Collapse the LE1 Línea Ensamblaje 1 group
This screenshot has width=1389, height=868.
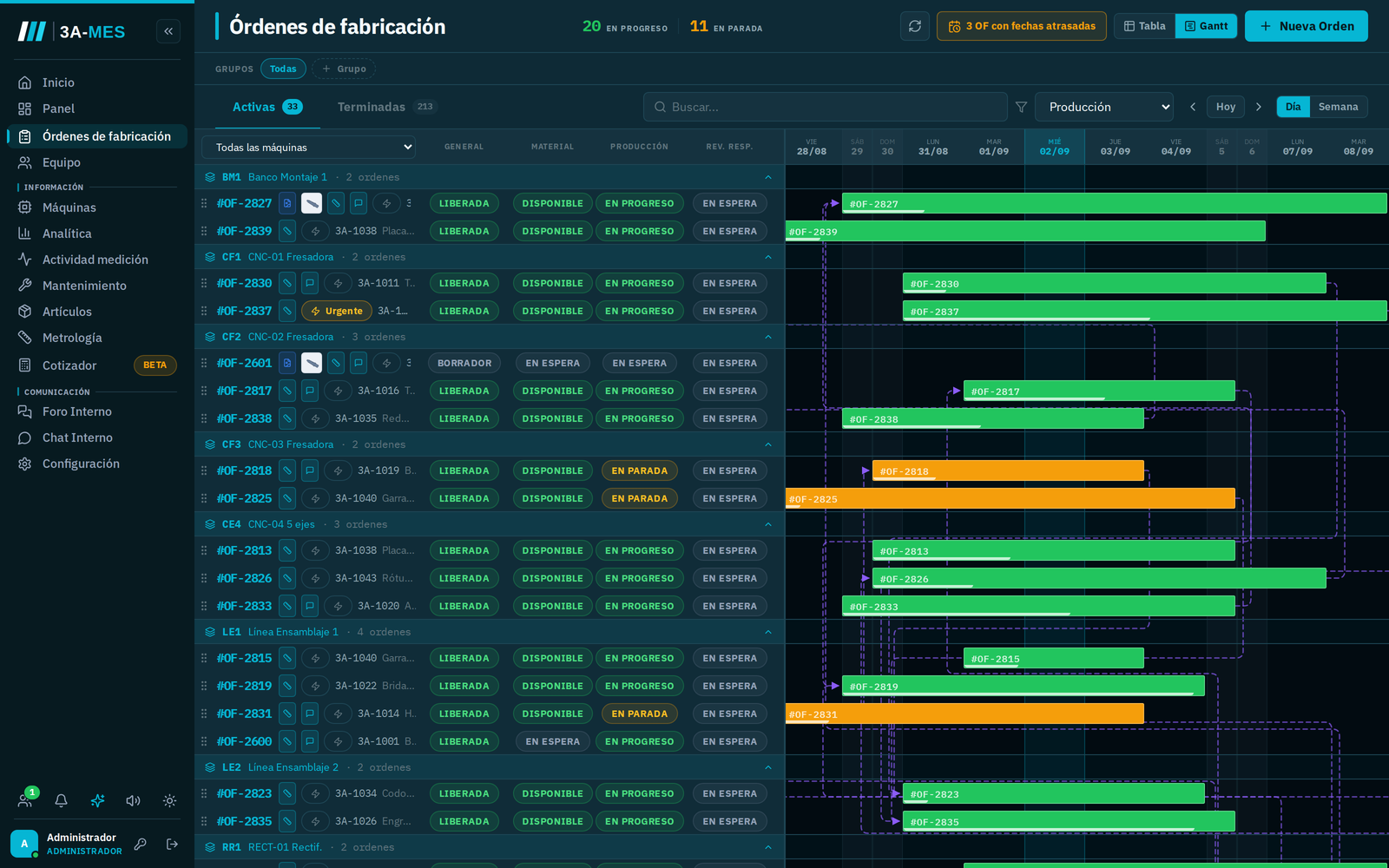767,632
